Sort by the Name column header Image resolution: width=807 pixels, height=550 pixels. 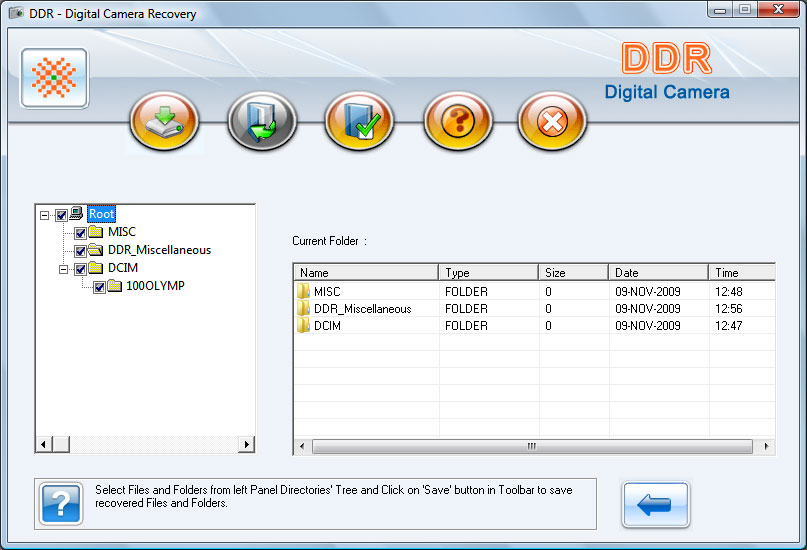click(366, 272)
